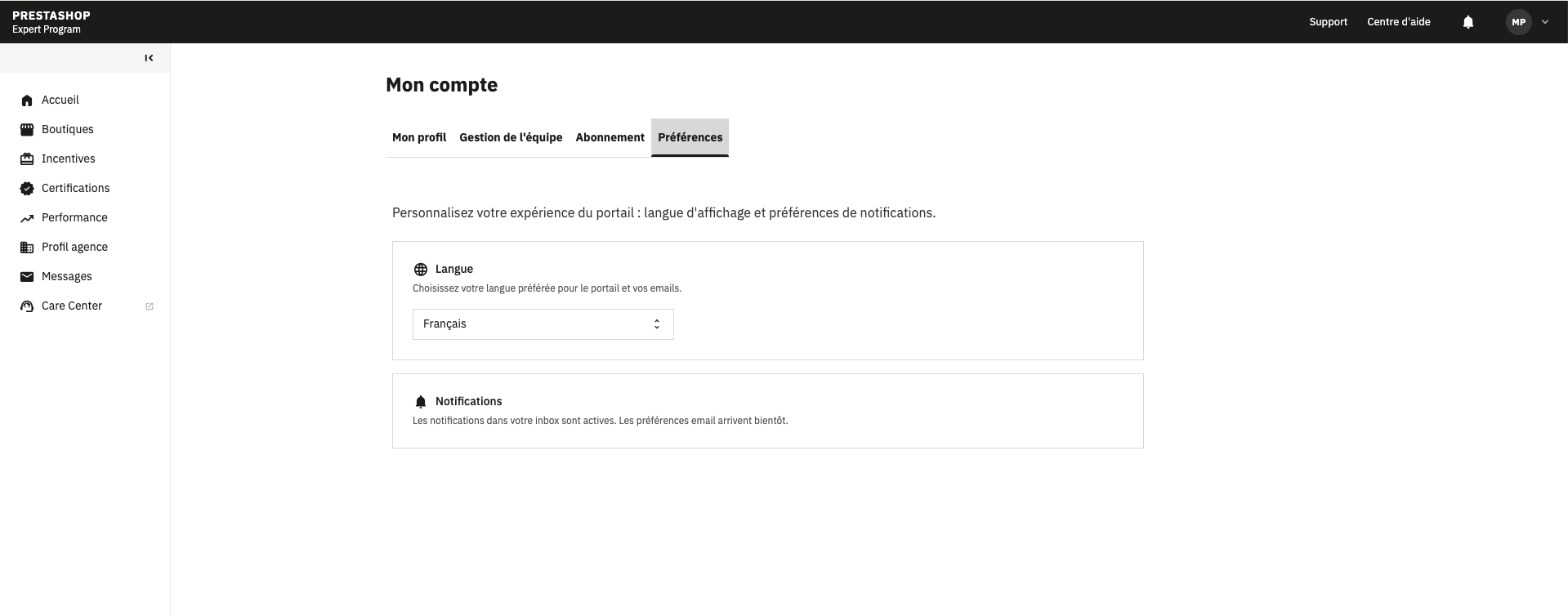Click the Incentives gift icon

point(27,159)
